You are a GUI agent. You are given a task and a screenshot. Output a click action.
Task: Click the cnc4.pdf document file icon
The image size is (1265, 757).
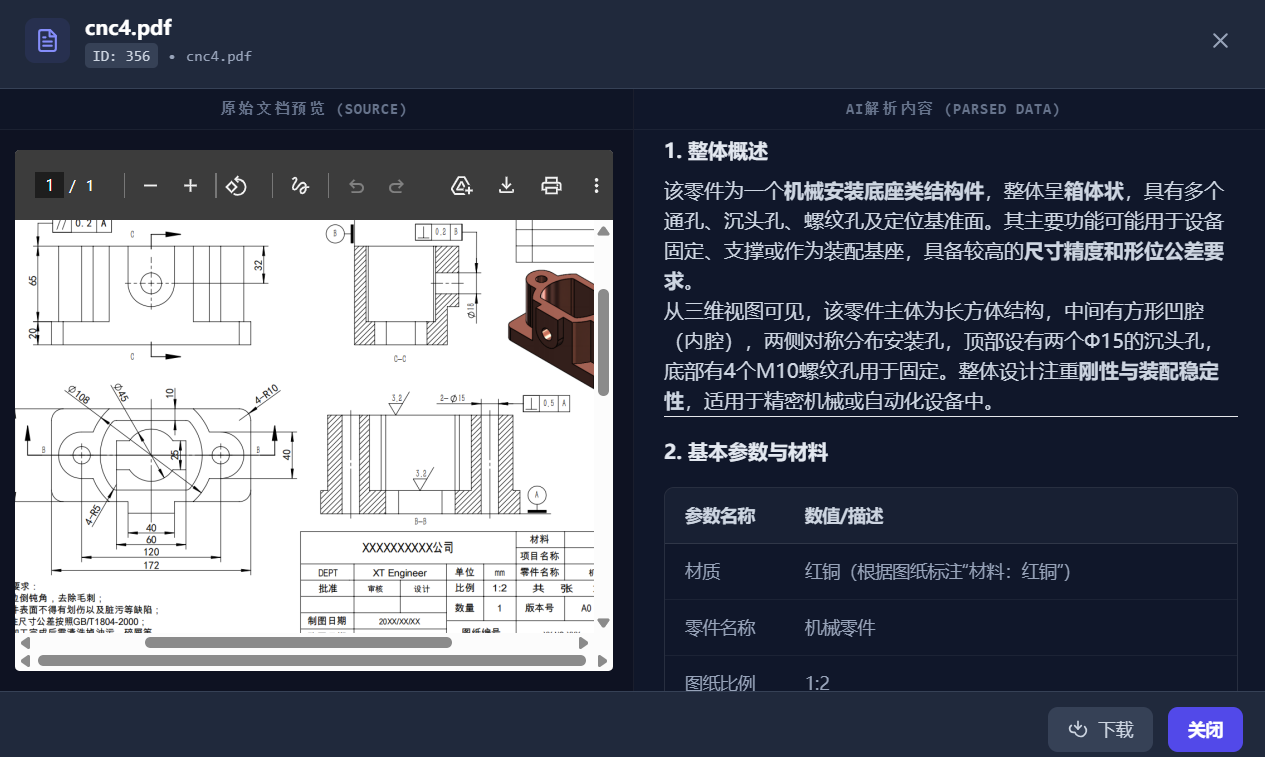pyautogui.click(x=47, y=41)
